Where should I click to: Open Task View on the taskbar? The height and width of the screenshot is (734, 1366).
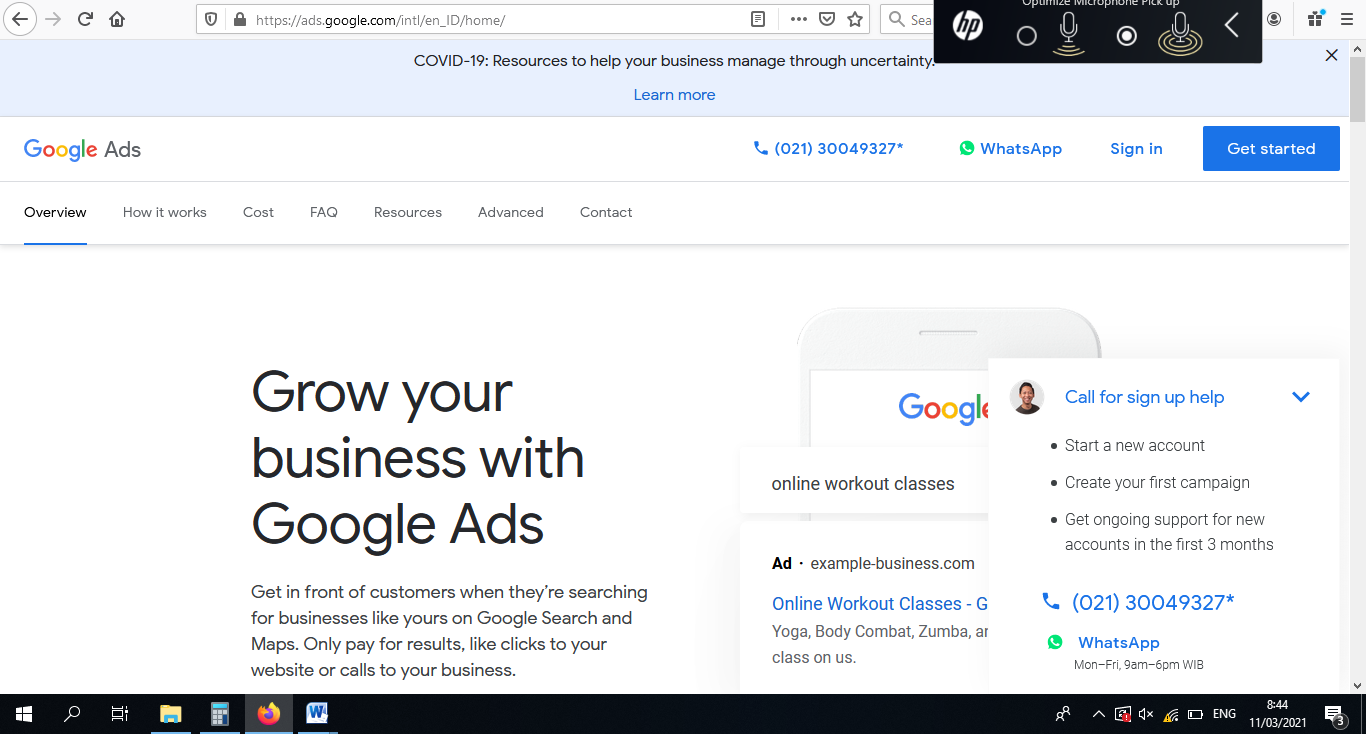(120, 714)
